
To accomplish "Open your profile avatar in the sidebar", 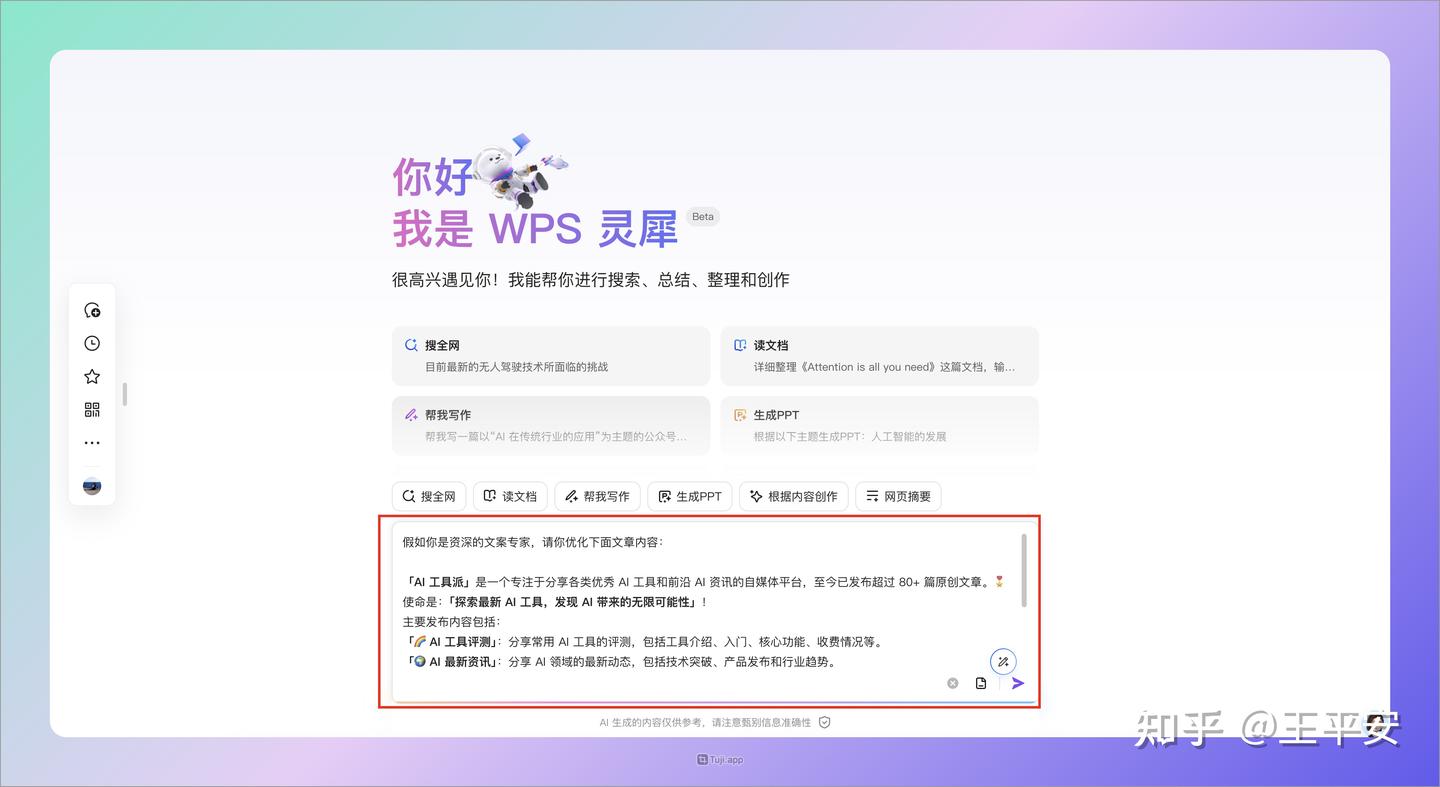I will [91, 487].
